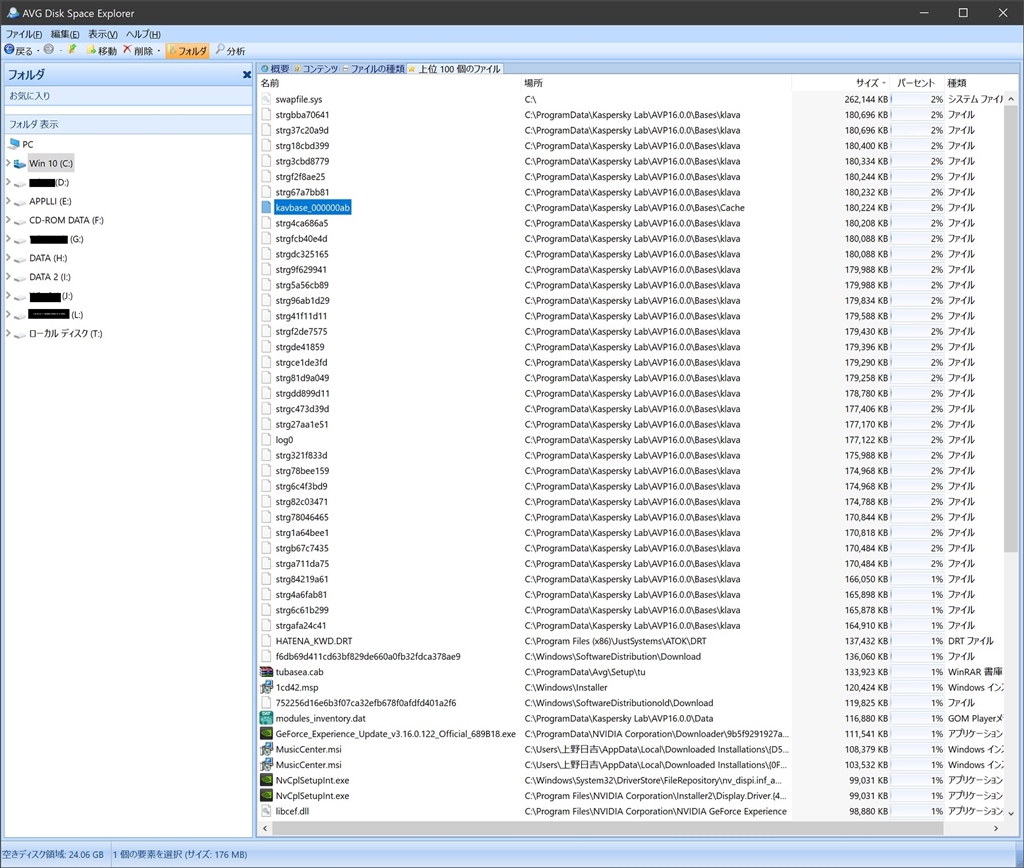The width and height of the screenshot is (1024, 868).
Task: Open the 戻る dropdown arrow
Action: click(38, 51)
